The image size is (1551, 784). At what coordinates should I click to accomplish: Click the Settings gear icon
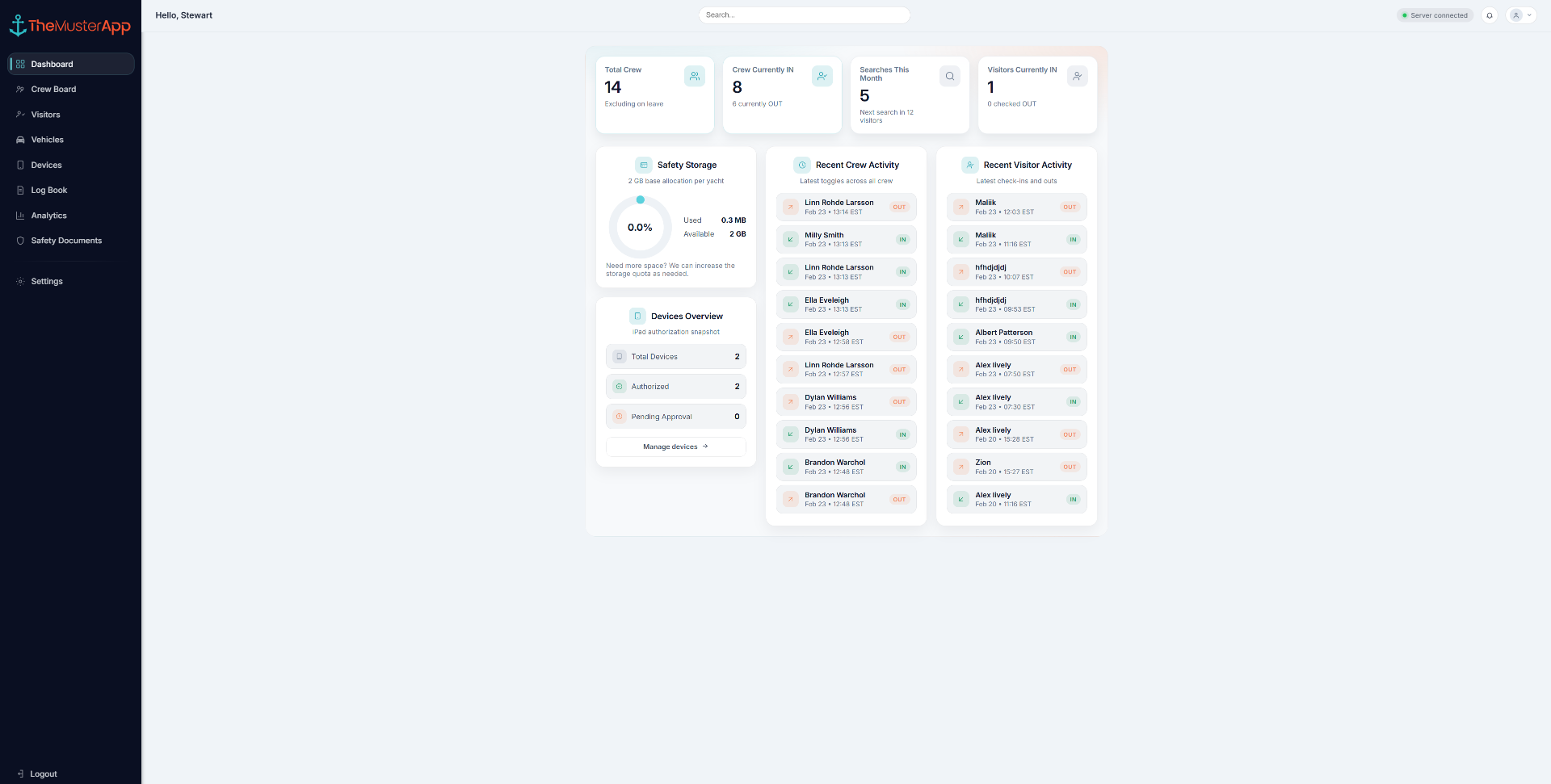coord(18,281)
